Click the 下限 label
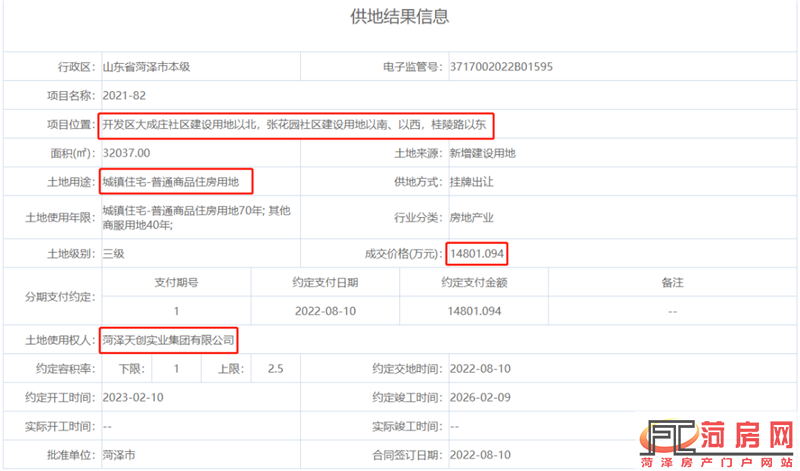Screen dimensions: 800x471 point(132,368)
